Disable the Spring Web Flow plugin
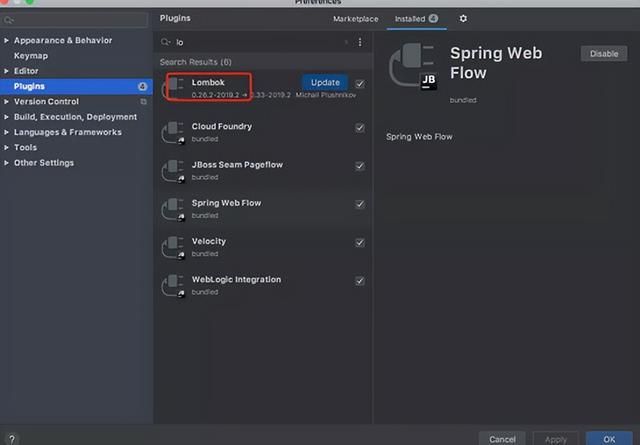This screenshot has width=640, height=445. (604, 54)
